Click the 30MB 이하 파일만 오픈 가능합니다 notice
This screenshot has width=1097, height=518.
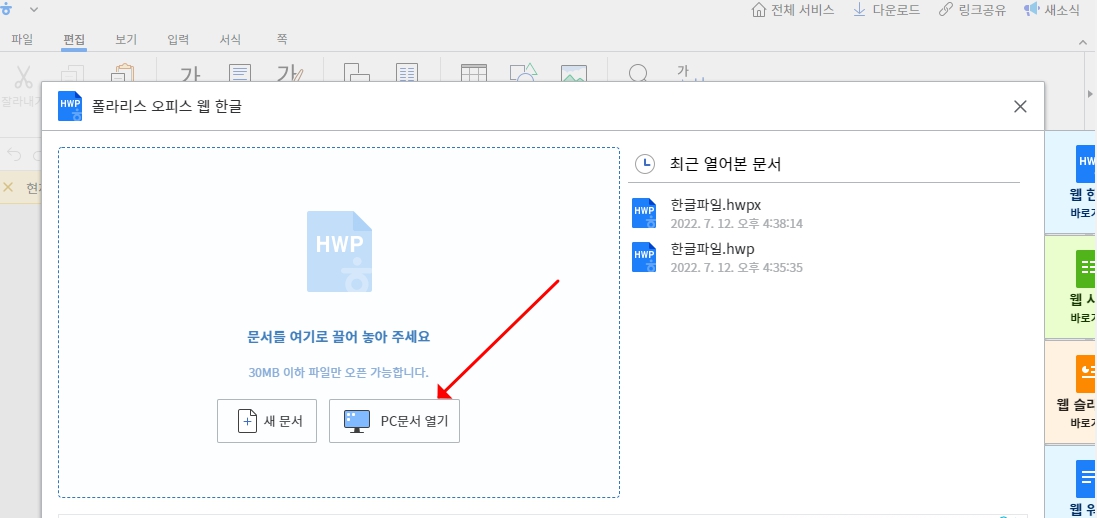(339, 372)
